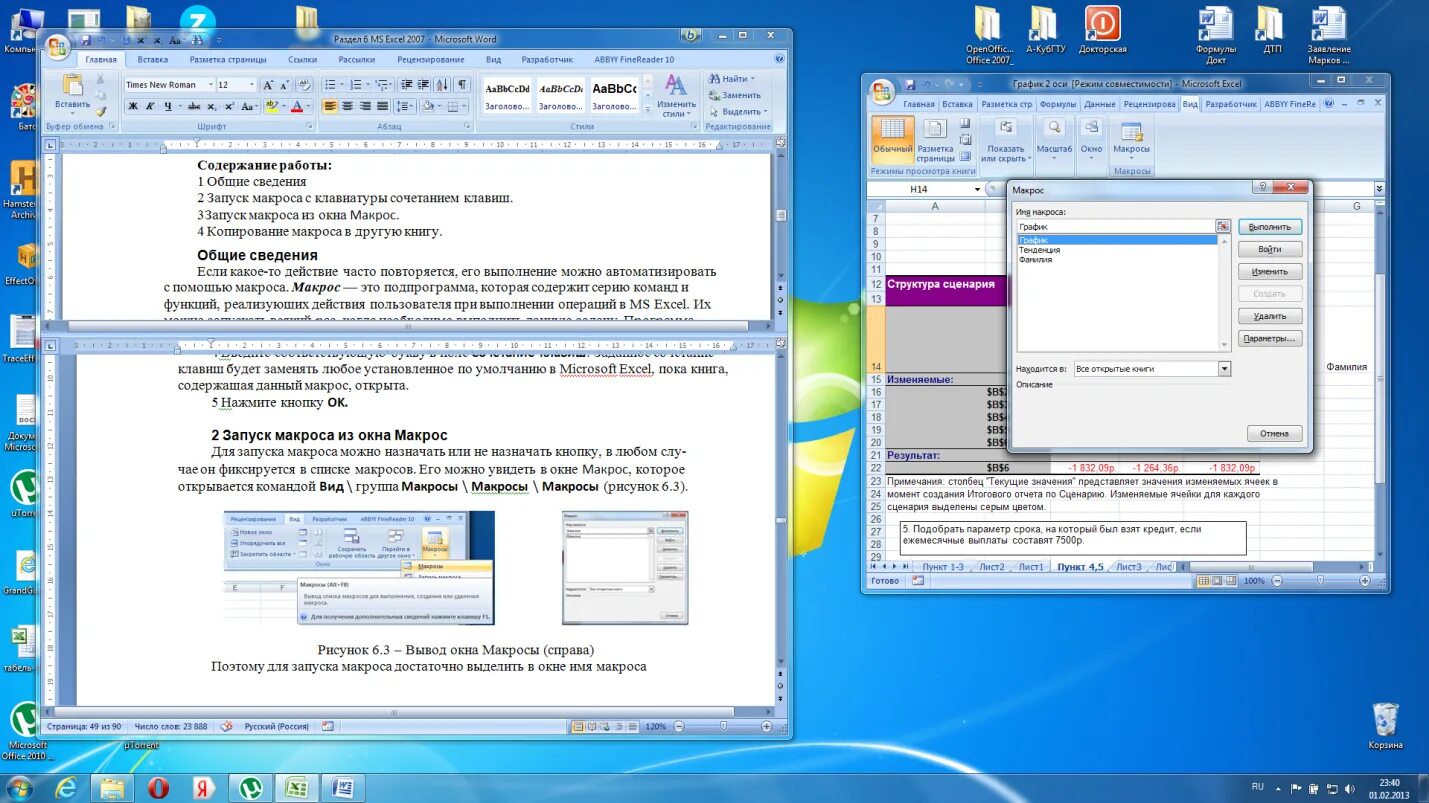Grow font size in Word ribbon
Image resolution: width=1429 pixels, height=803 pixels.
click(268, 85)
